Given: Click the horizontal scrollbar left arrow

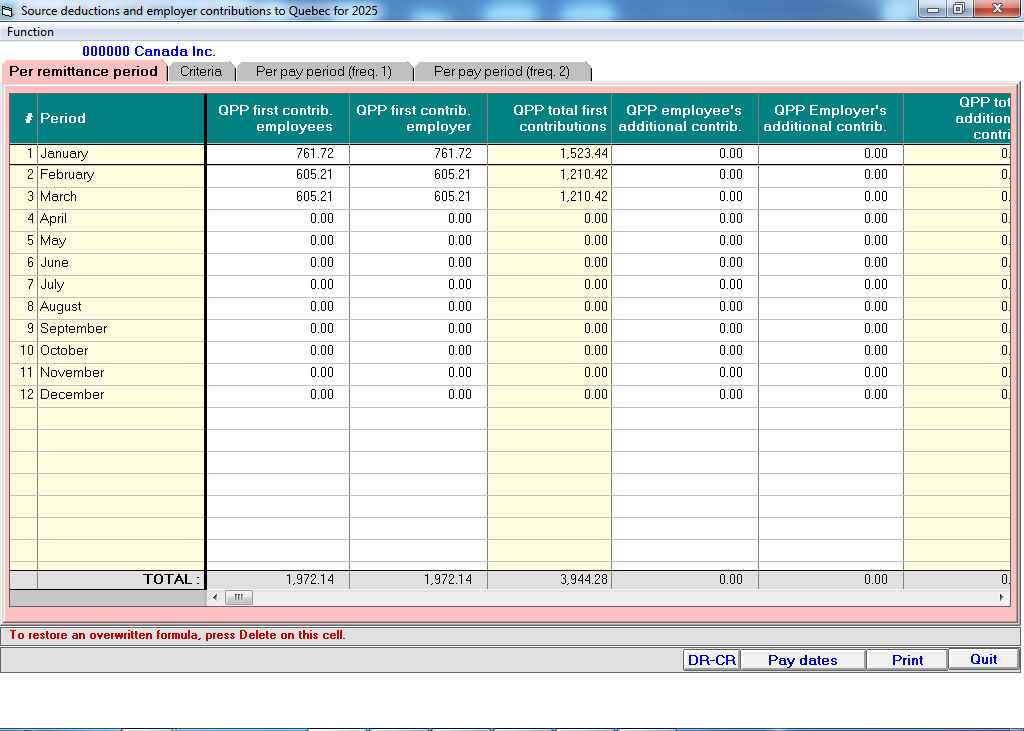Looking at the screenshot, I should point(214,597).
